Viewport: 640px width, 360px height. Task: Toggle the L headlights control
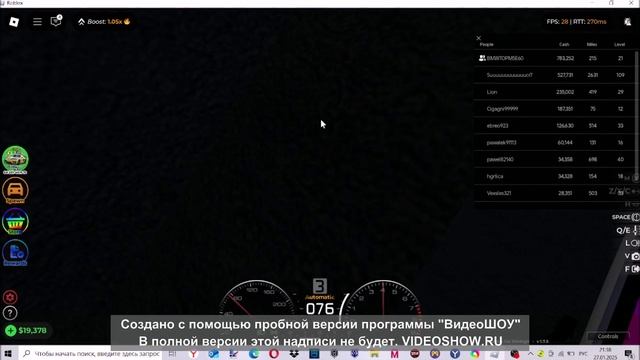point(632,243)
